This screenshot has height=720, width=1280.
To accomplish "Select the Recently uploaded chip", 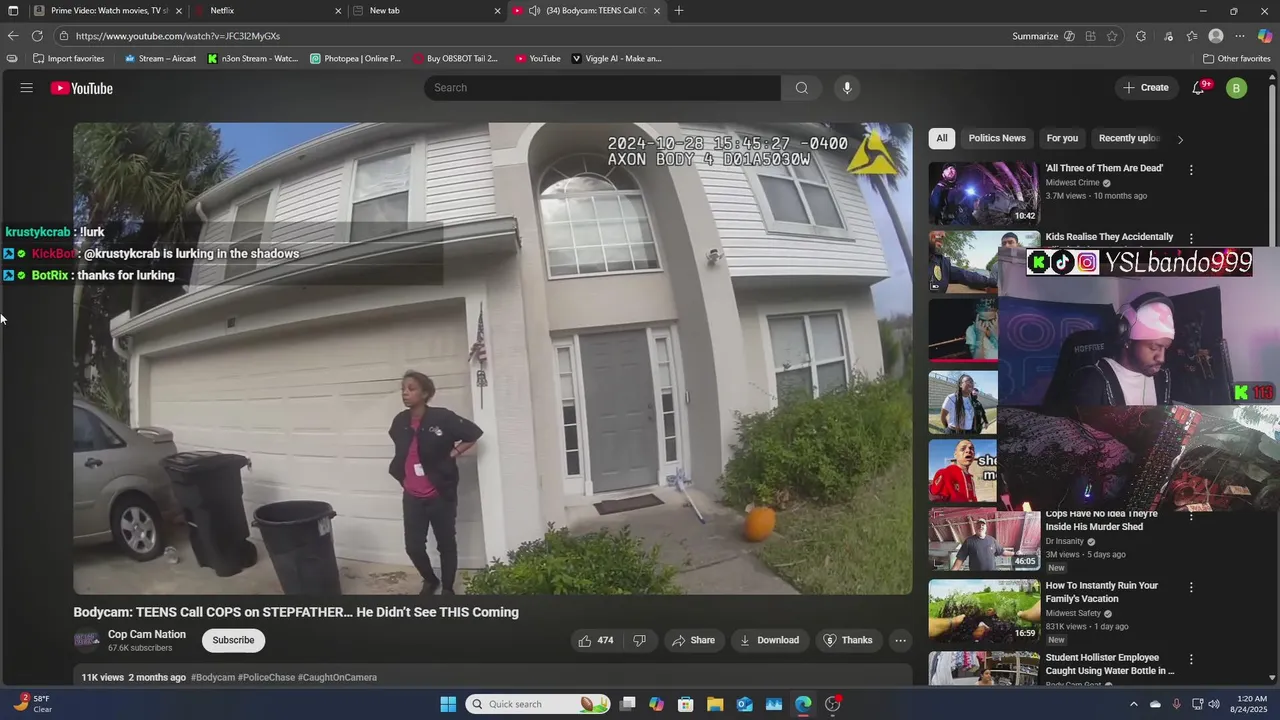I will (1129, 138).
